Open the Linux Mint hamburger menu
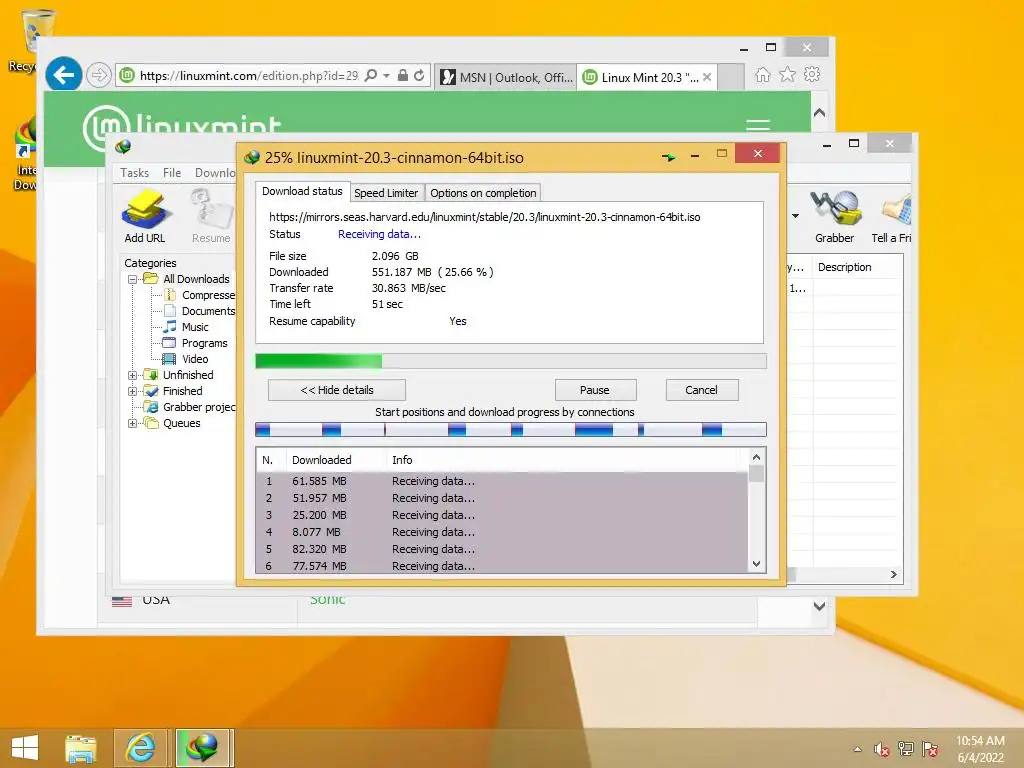Screen dimensions: 1024x768 point(758,124)
